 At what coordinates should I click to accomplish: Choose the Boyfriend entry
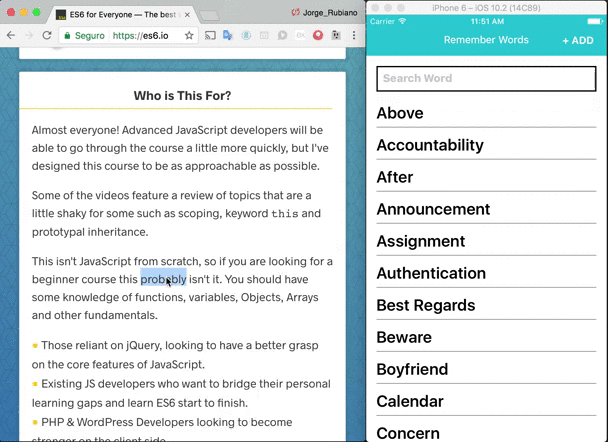coord(486,370)
